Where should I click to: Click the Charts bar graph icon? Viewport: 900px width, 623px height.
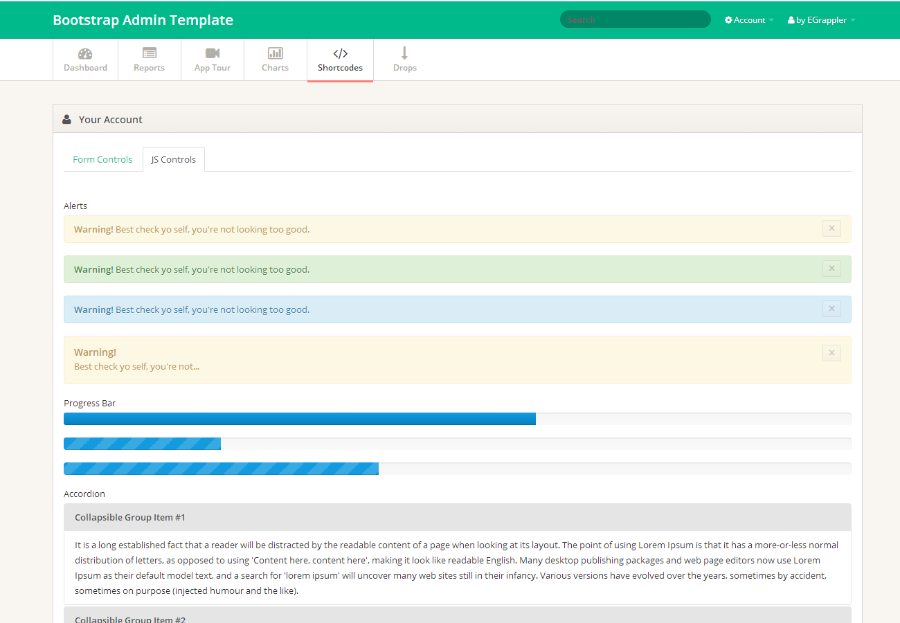(x=275, y=53)
